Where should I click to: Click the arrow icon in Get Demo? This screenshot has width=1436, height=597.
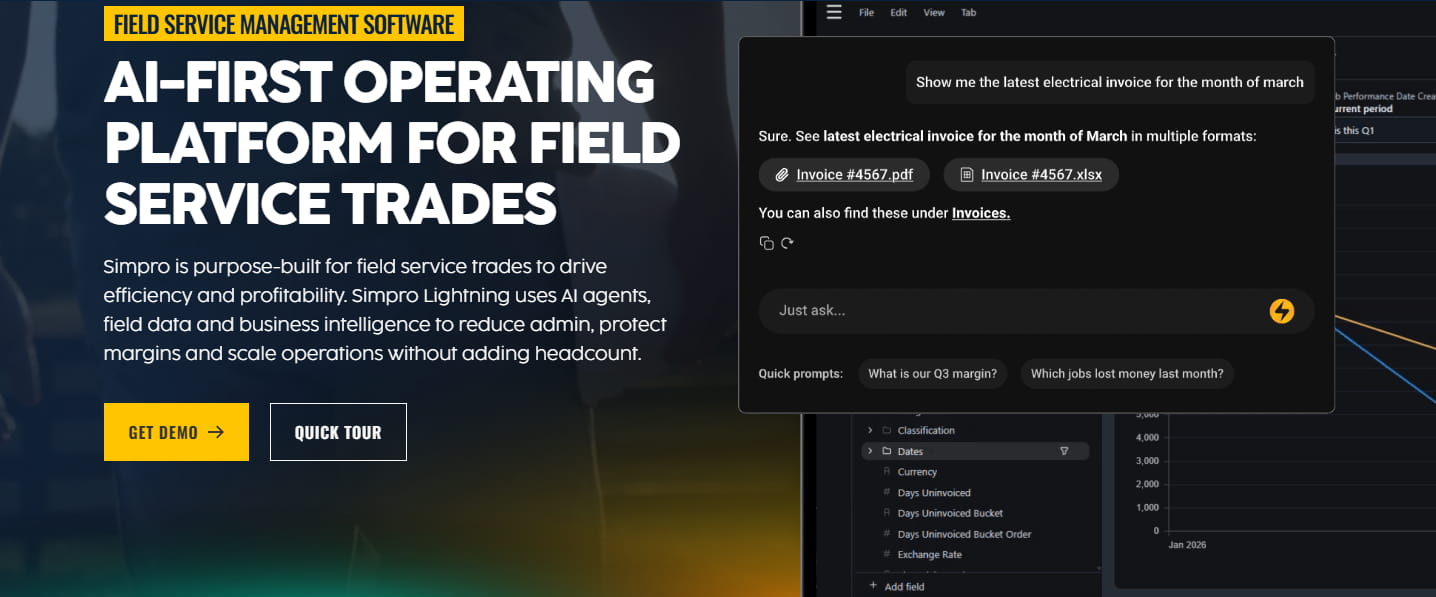tap(216, 432)
